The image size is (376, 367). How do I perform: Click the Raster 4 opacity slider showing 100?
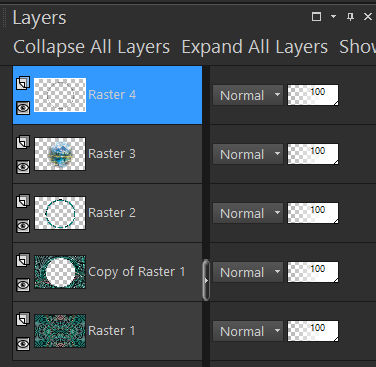313,95
